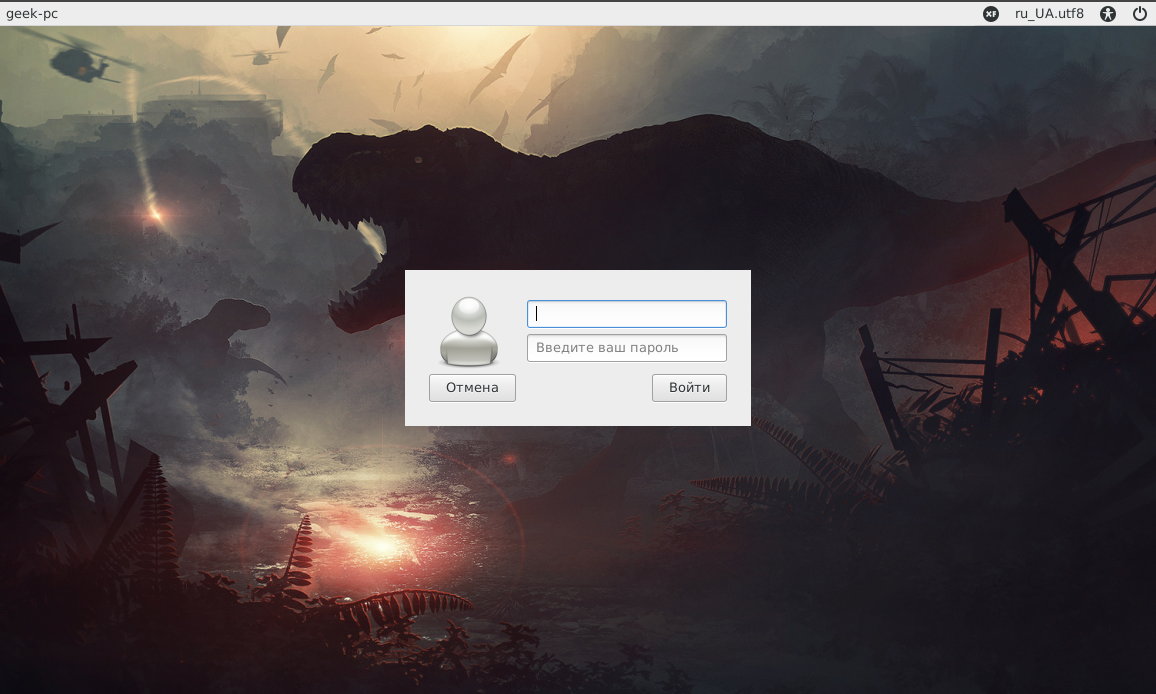This screenshot has height=694, width=1156.
Task: Place the cursor in the top login field
Action: pos(626,314)
